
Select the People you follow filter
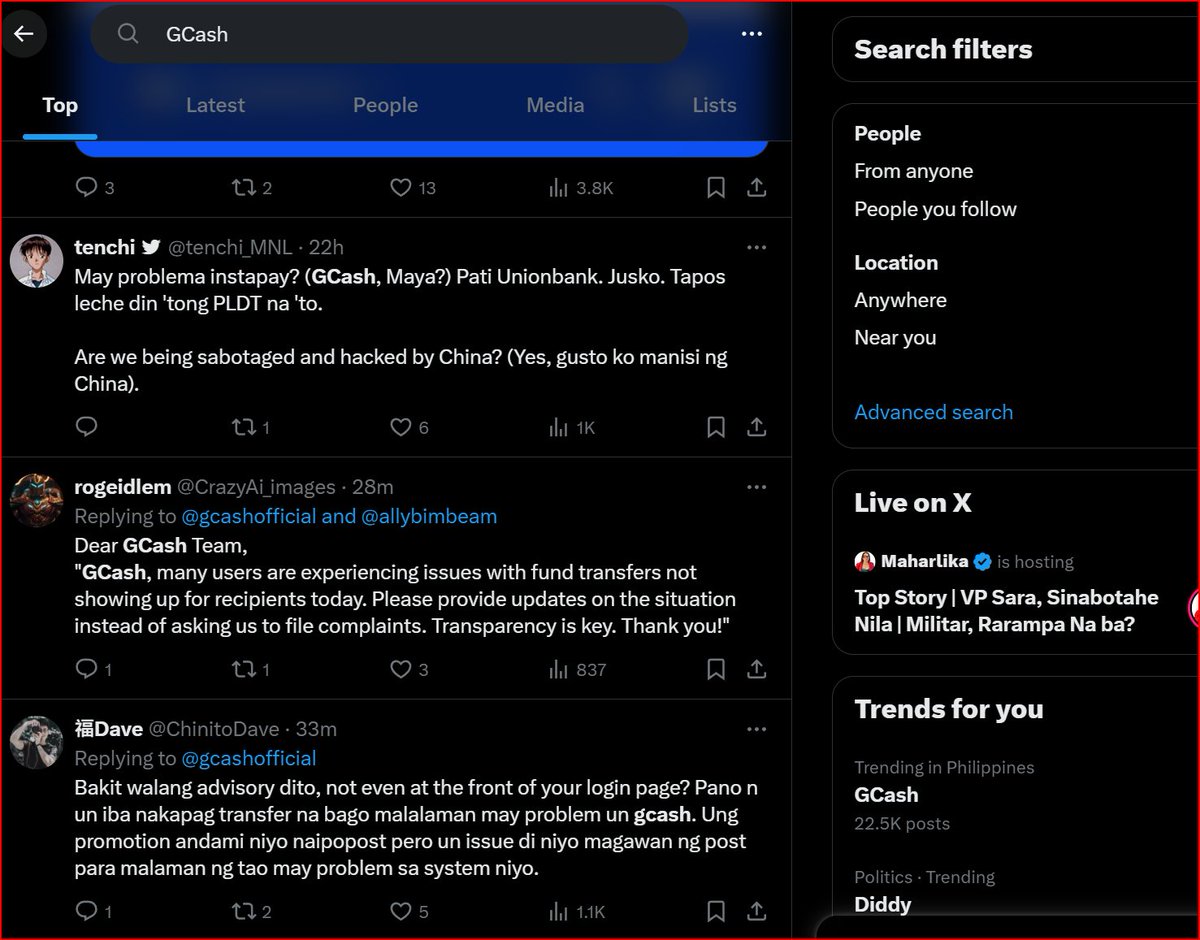(935, 209)
